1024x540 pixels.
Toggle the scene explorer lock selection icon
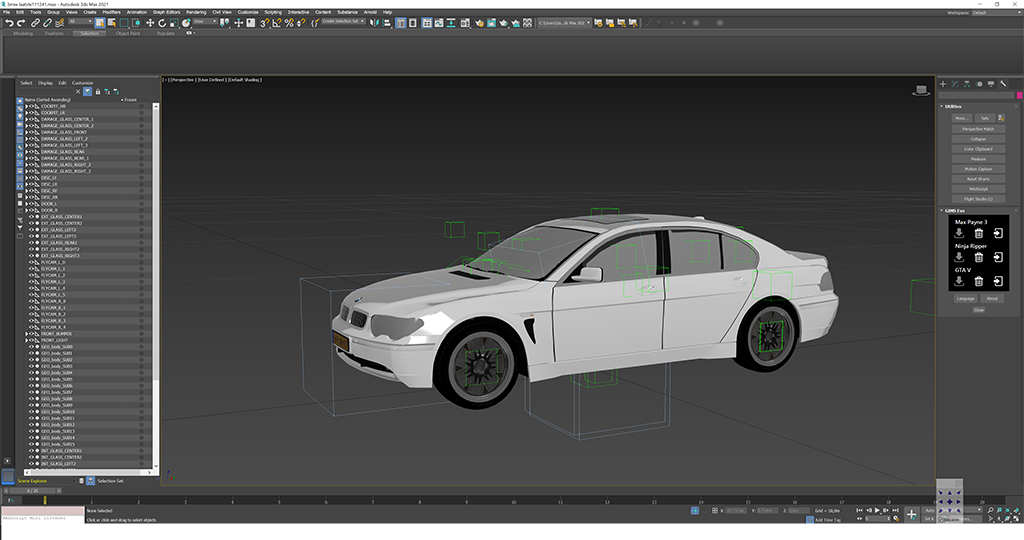[98, 91]
